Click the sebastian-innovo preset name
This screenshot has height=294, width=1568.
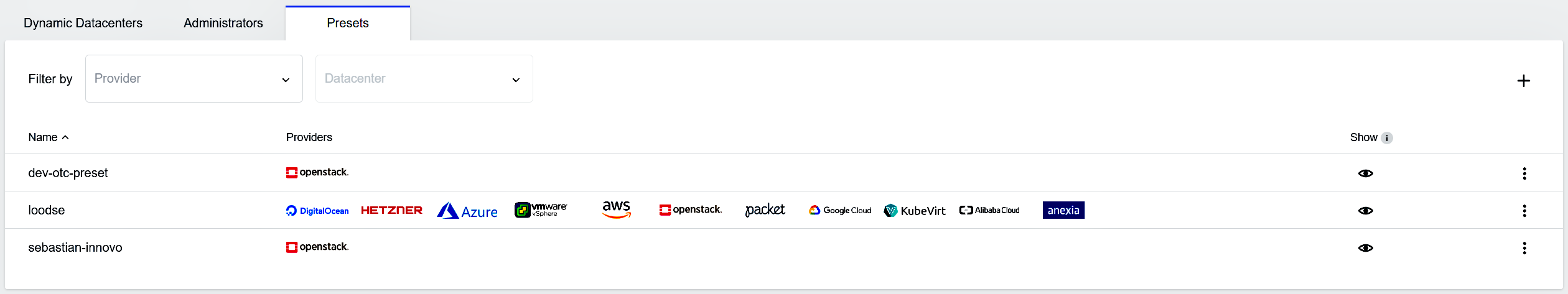pyautogui.click(x=75, y=247)
